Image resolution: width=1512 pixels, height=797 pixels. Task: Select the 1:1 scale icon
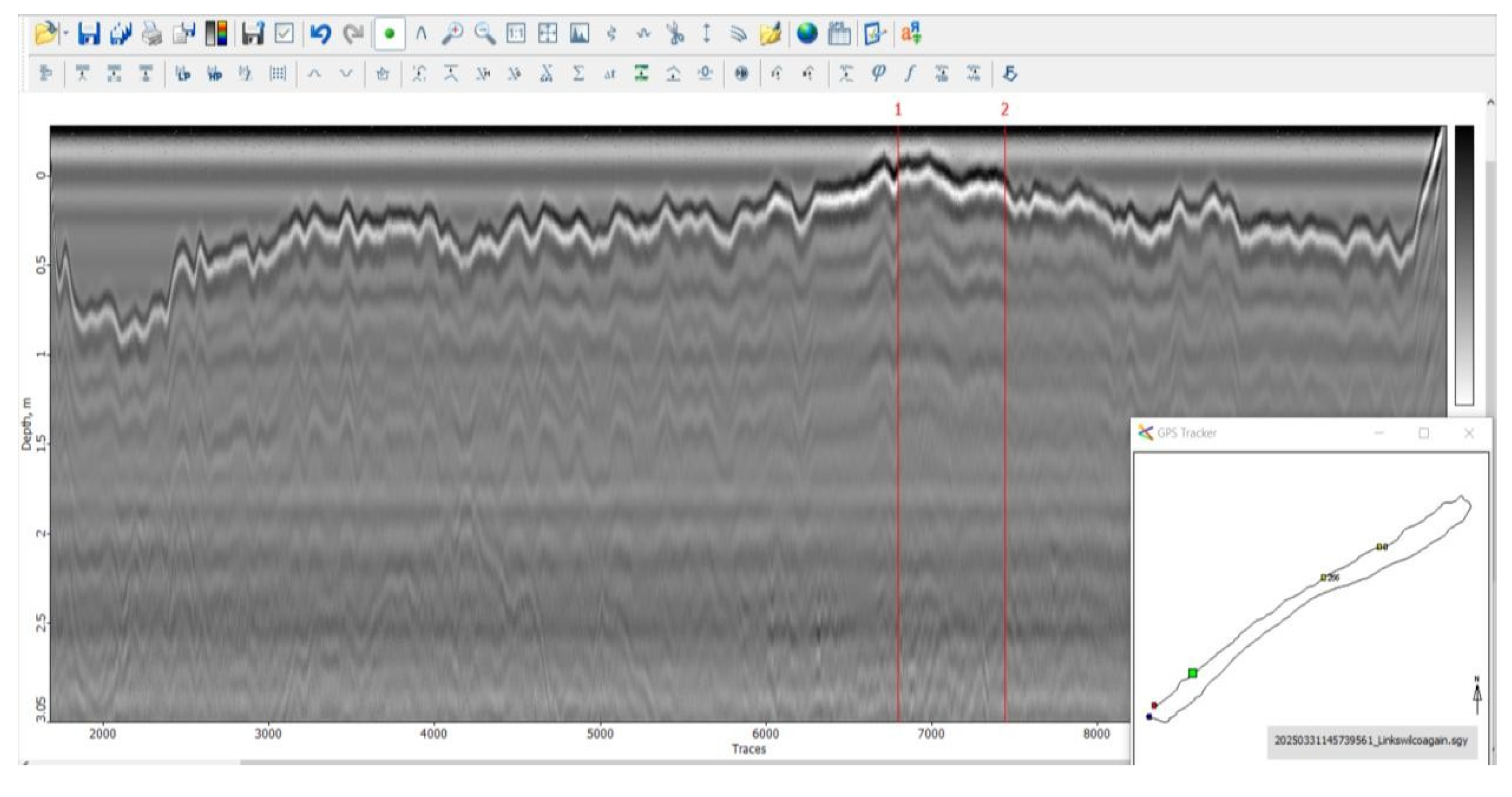click(515, 33)
